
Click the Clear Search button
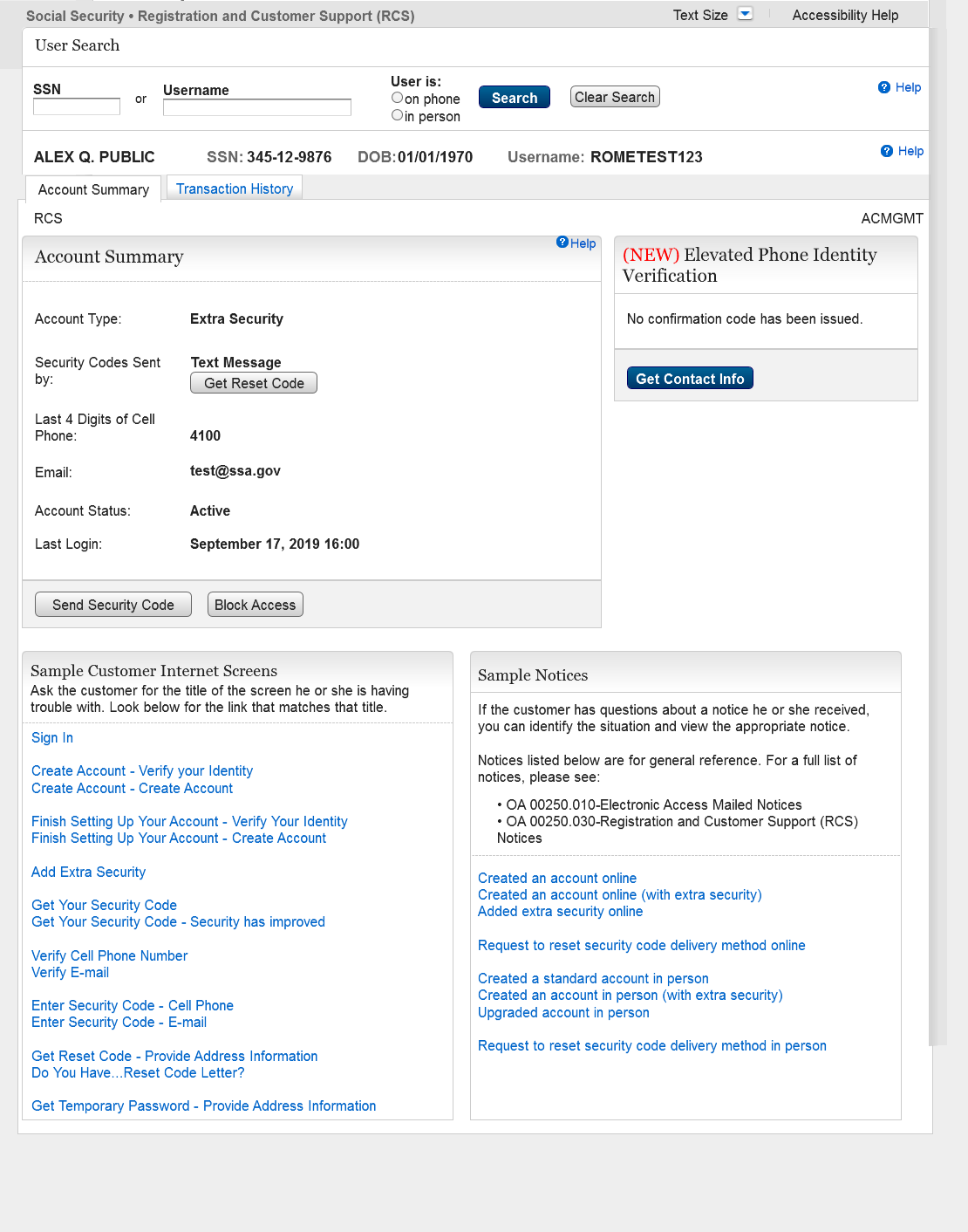point(615,97)
